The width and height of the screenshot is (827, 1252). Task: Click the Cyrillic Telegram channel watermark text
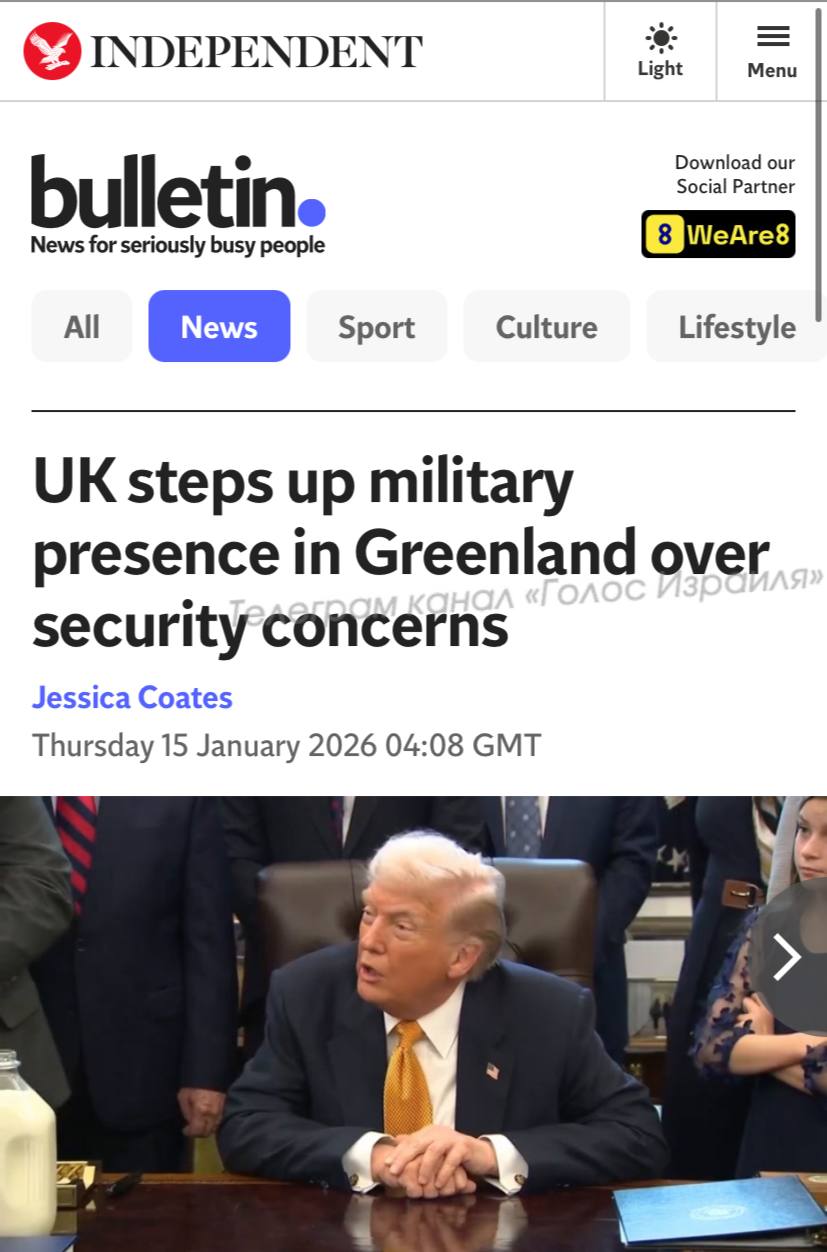click(526, 592)
